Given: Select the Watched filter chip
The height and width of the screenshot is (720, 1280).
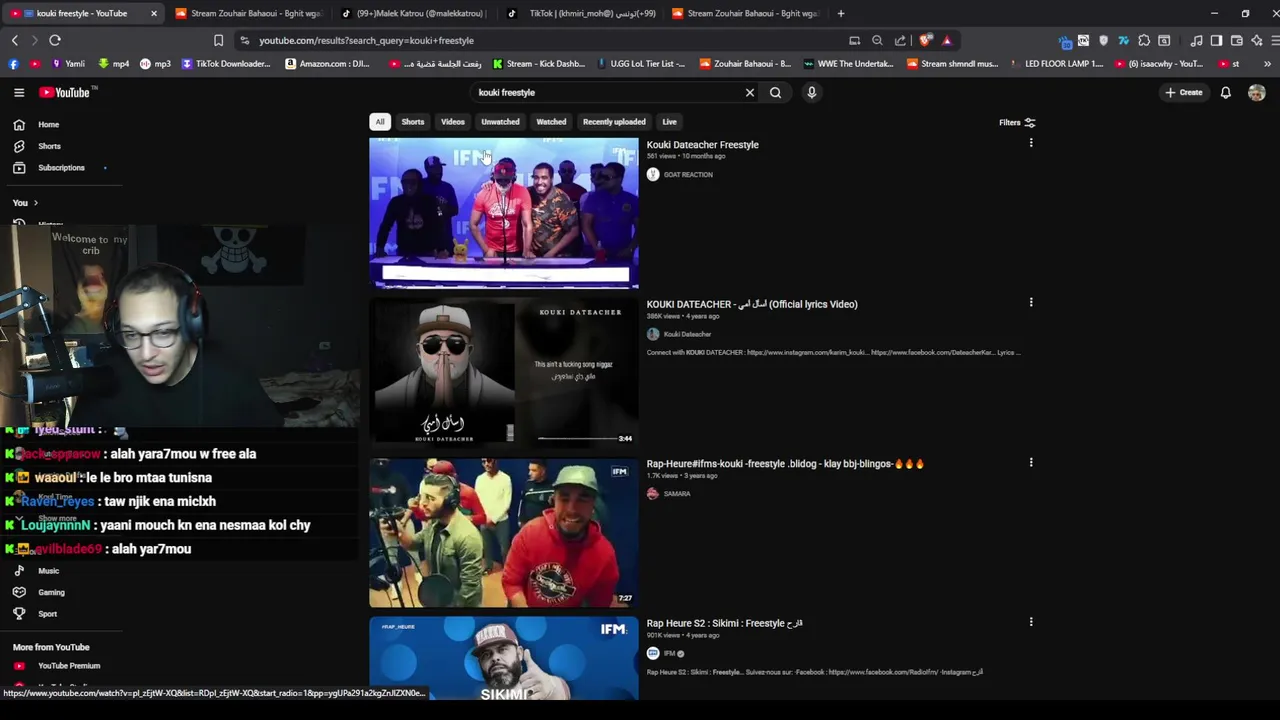Looking at the screenshot, I should 551,122.
